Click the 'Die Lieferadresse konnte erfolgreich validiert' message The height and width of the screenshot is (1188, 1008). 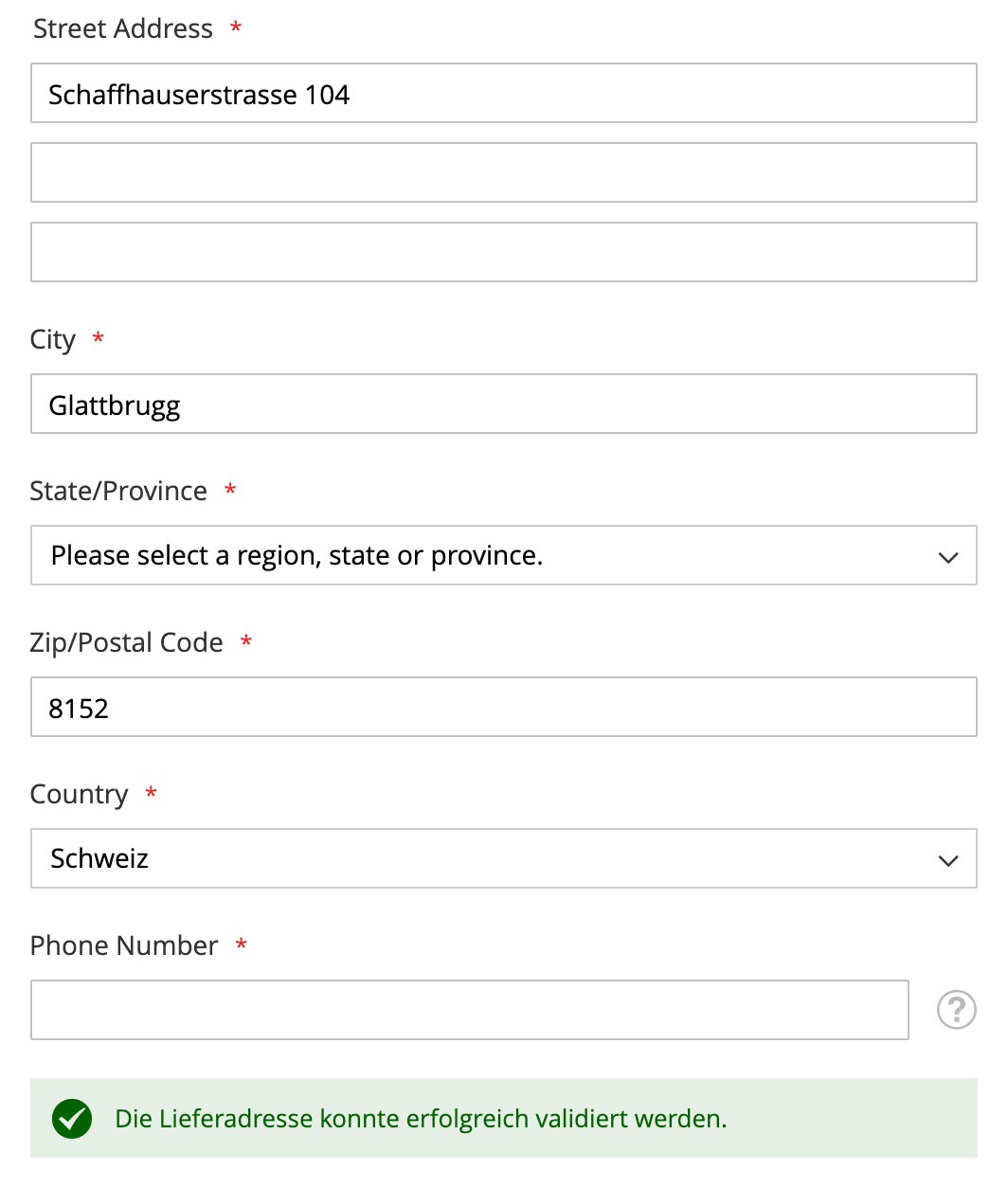[x=421, y=1119]
